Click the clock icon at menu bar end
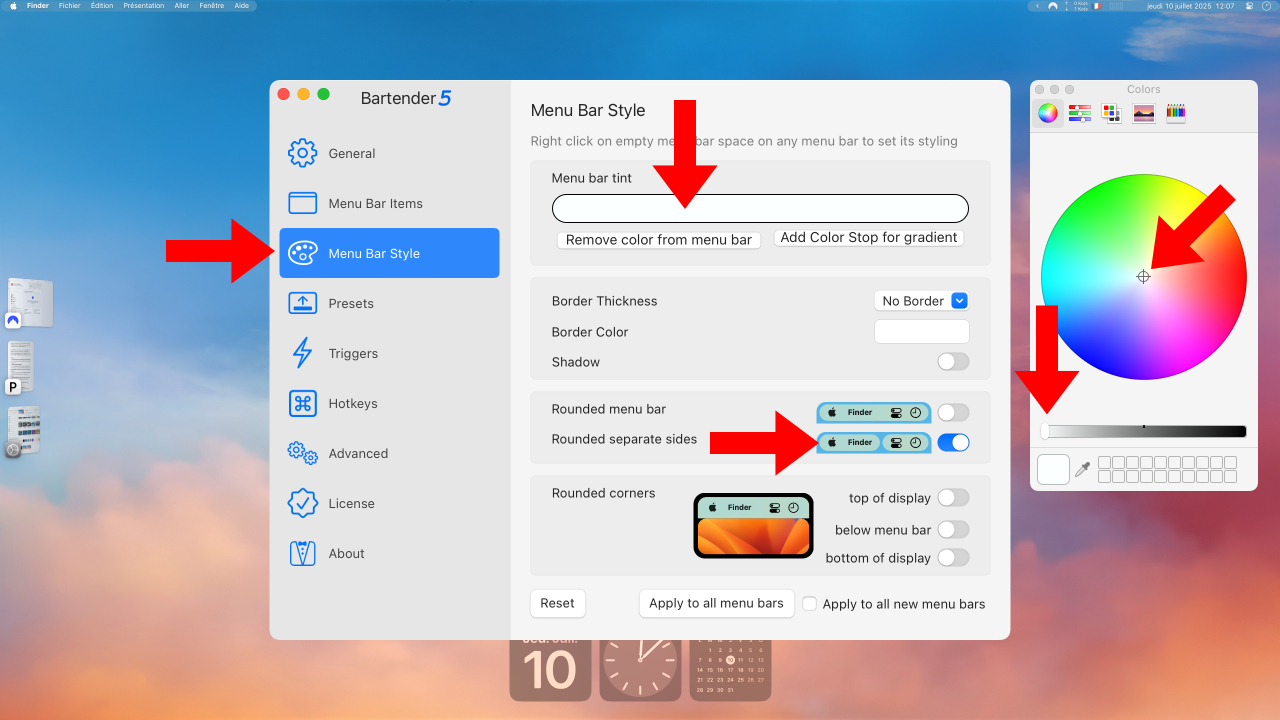 tap(1266, 6)
